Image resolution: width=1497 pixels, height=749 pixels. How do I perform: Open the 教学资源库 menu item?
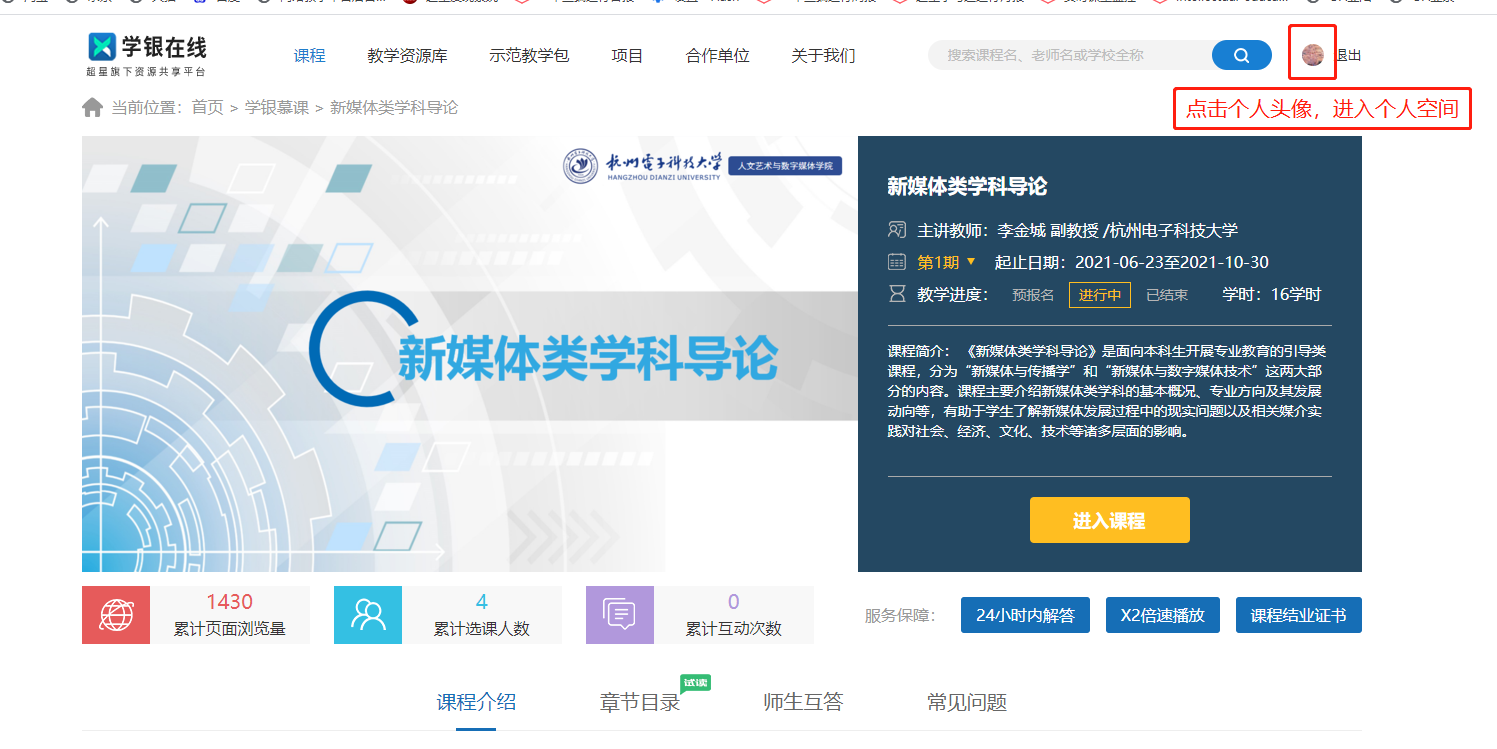coord(407,56)
